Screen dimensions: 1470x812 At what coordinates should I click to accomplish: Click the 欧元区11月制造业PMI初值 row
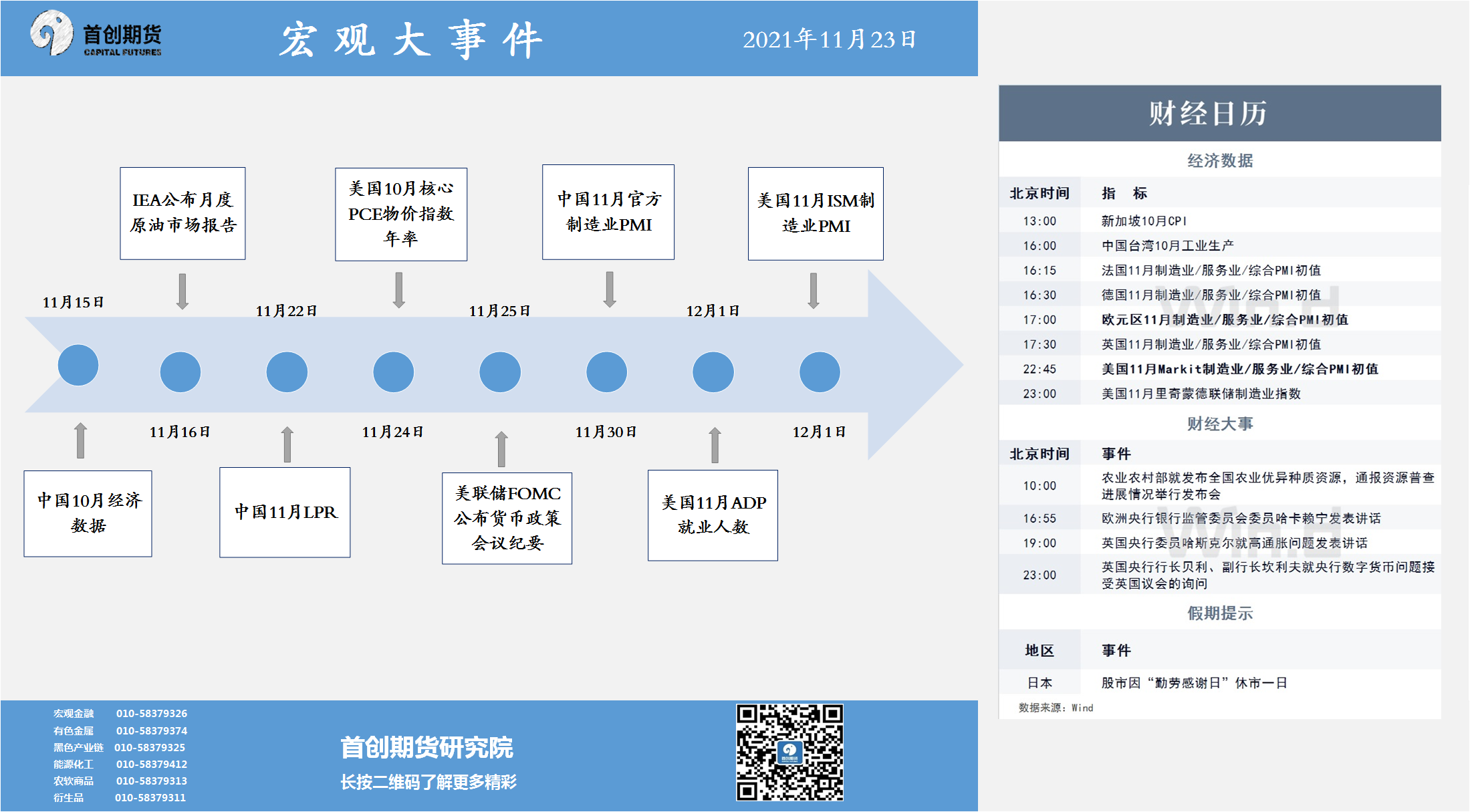pos(1220,319)
